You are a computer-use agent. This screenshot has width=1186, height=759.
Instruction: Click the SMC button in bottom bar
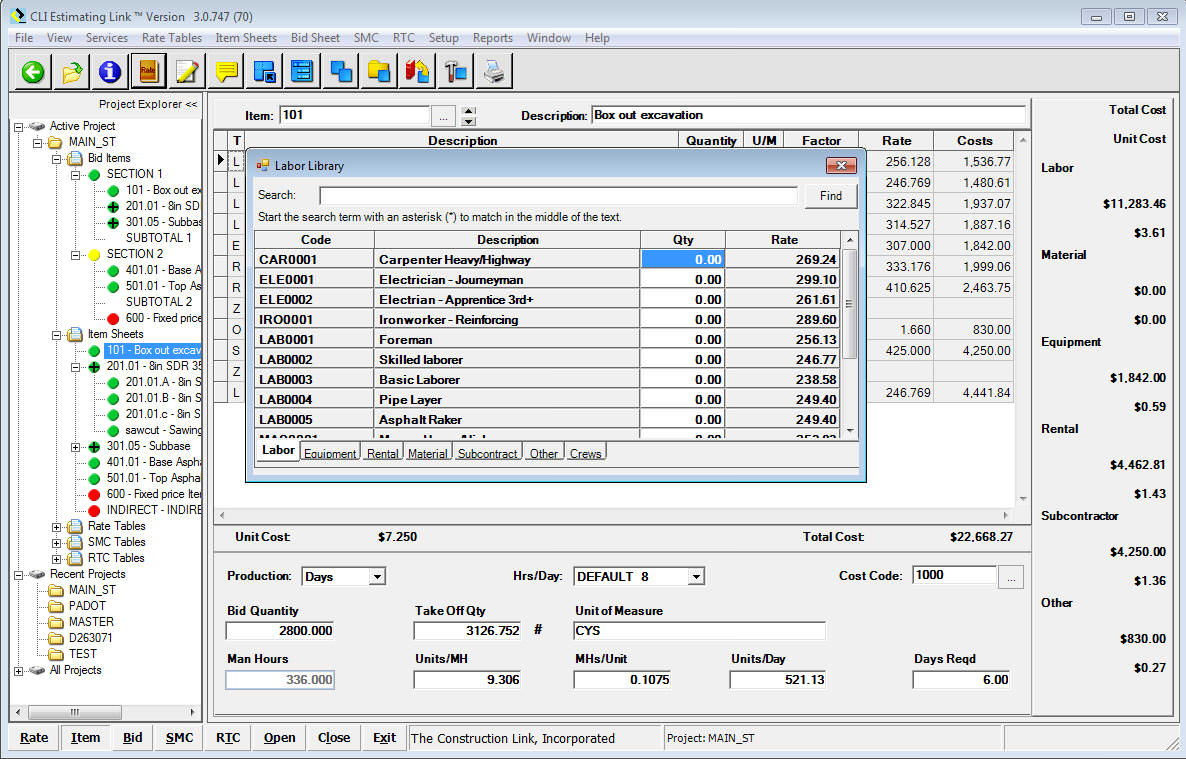[179, 738]
